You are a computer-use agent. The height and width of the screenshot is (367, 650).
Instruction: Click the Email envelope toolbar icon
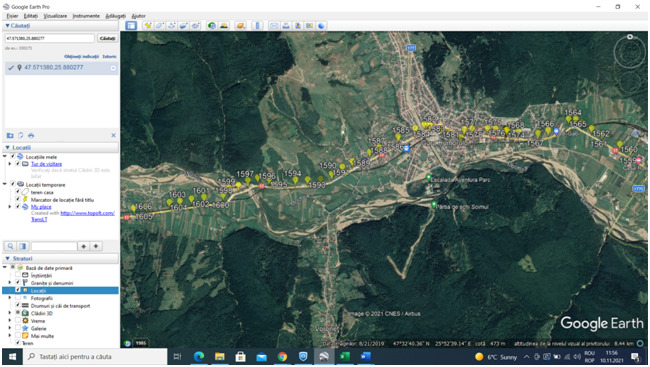(274, 26)
